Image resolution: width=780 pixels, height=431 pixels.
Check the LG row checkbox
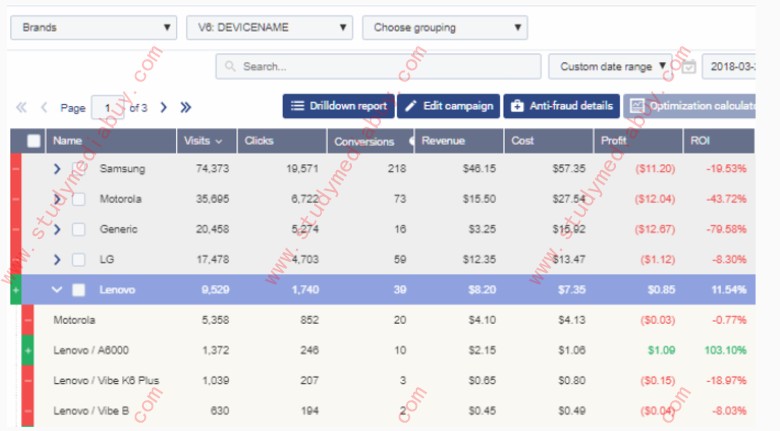pos(79,259)
